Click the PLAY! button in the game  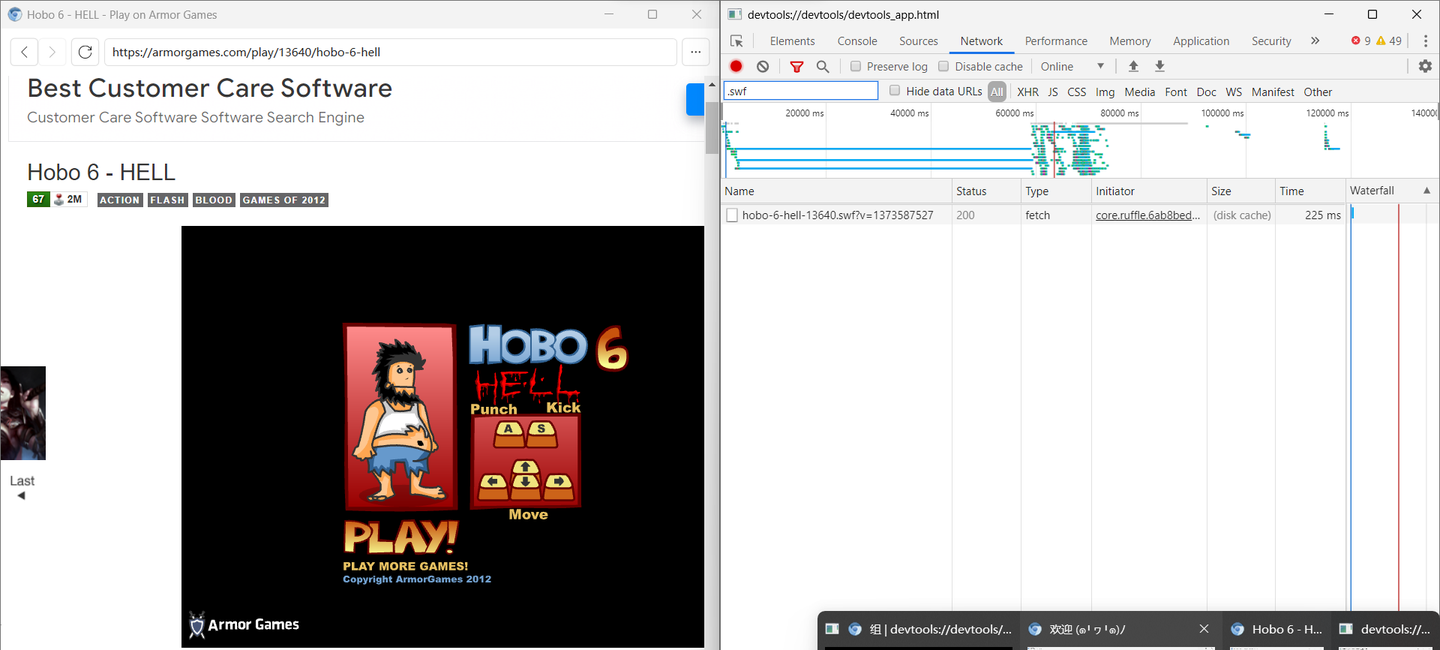tap(400, 537)
